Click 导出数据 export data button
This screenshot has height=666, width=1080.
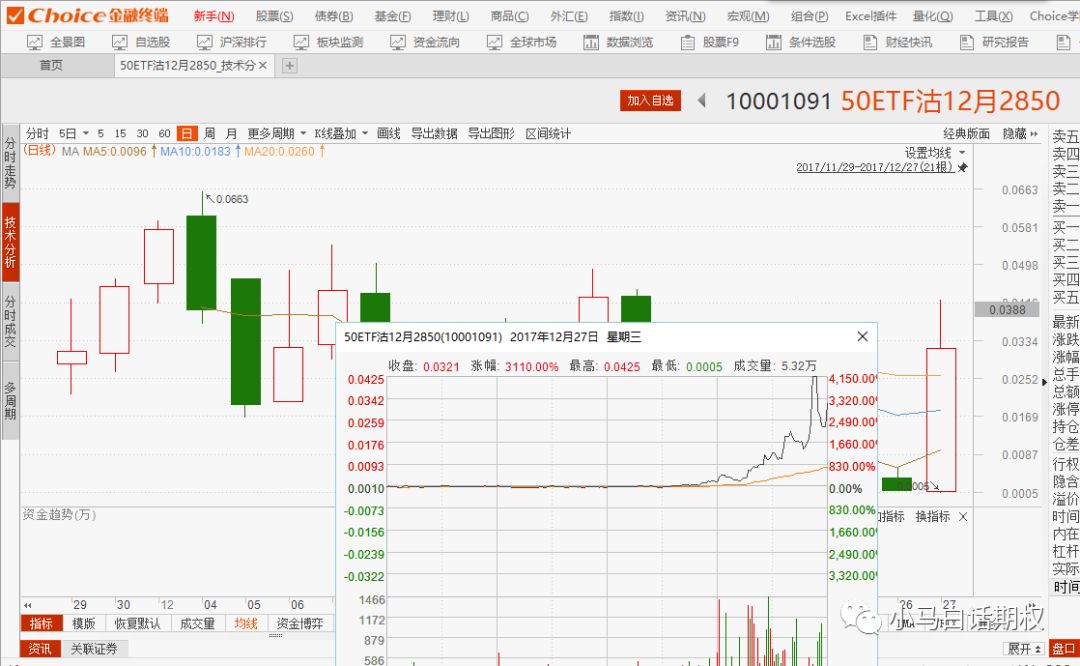(434, 133)
